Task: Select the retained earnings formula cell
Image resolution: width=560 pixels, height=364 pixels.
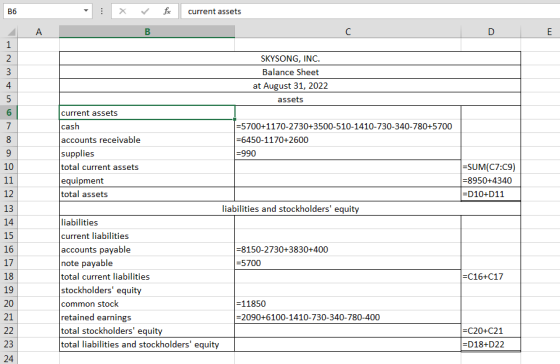Action: pyautogui.click(x=348, y=317)
